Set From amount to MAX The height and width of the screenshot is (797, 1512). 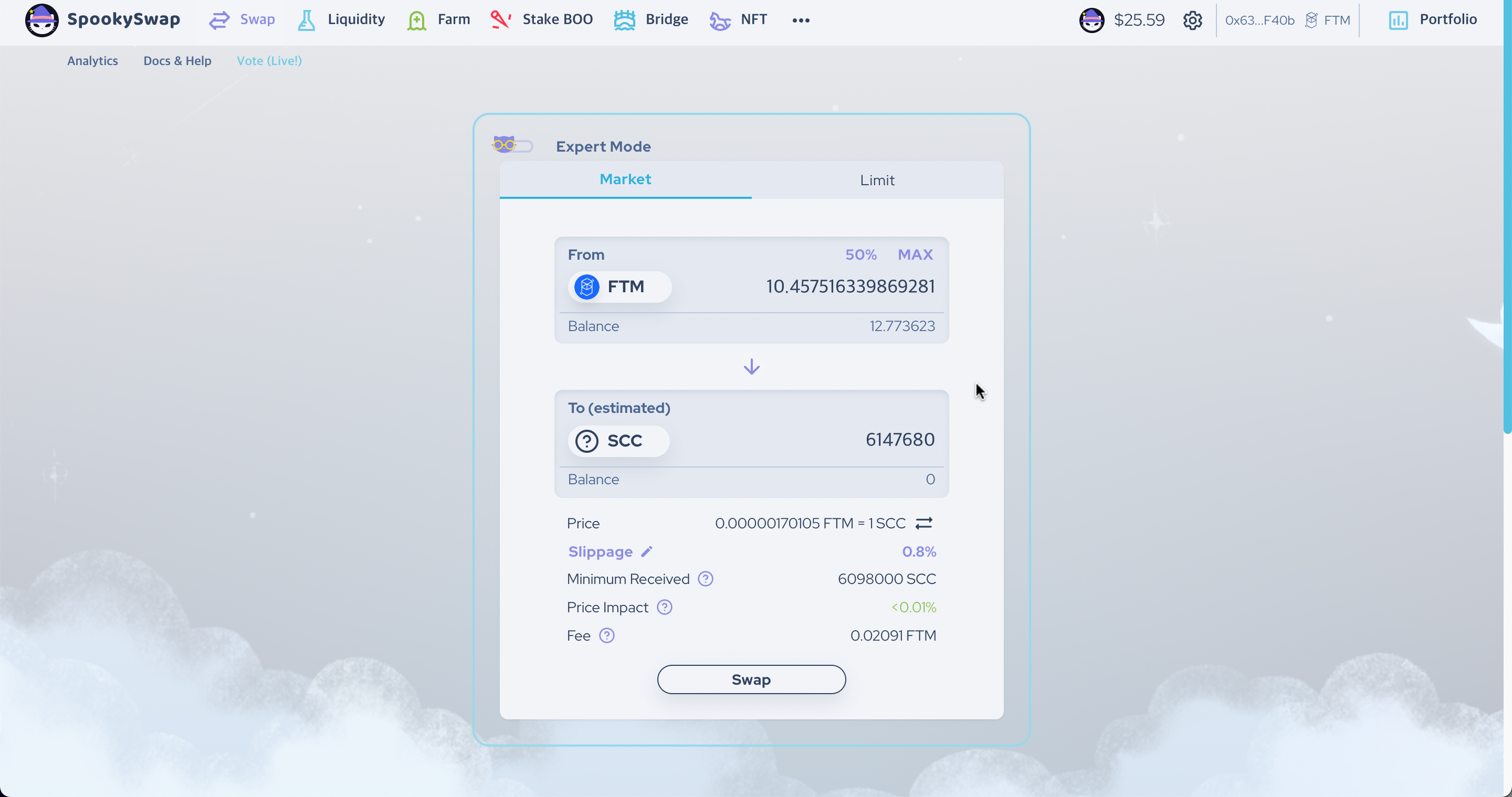(x=915, y=254)
